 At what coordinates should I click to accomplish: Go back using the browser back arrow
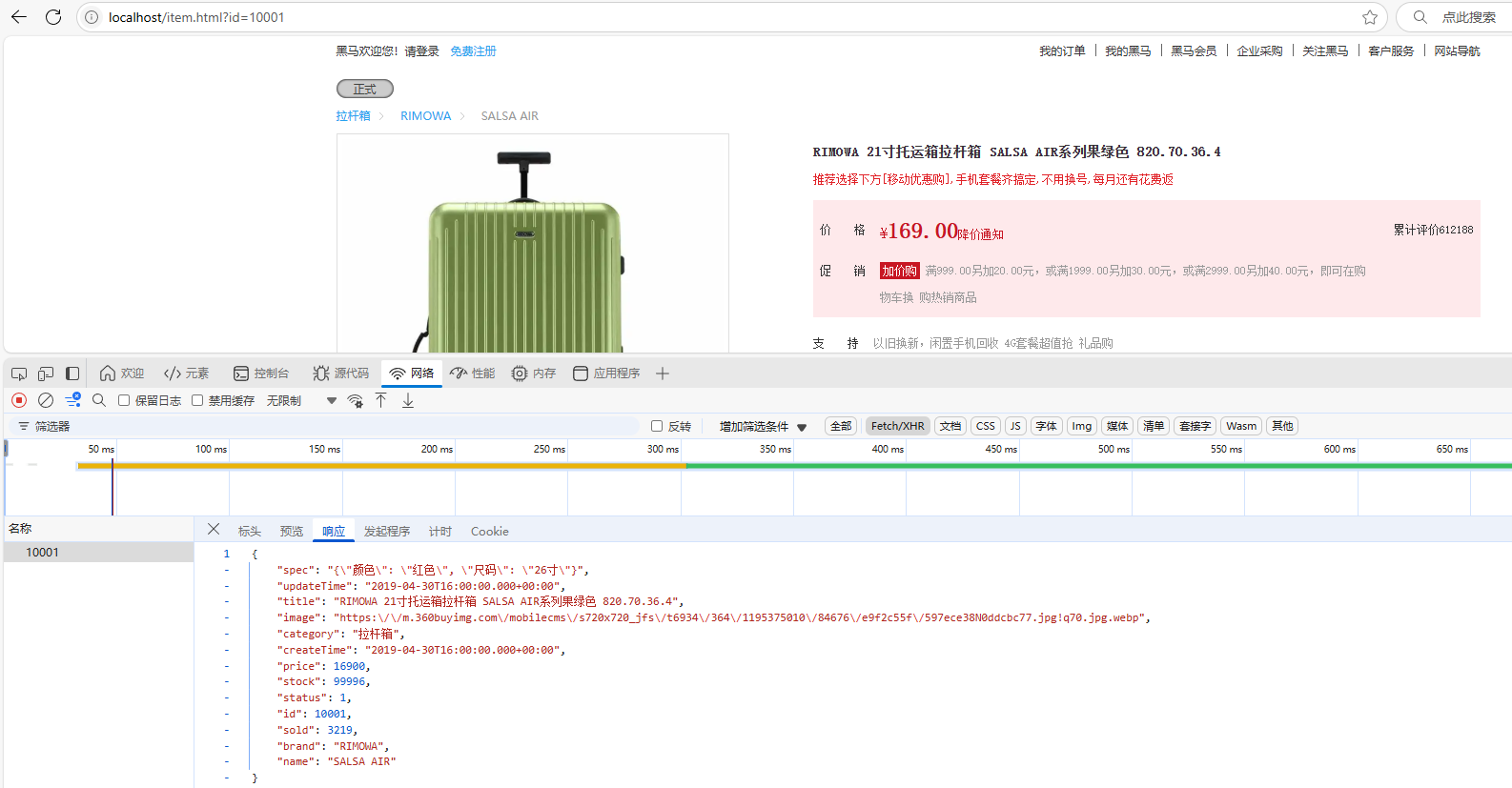tap(19, 17)
